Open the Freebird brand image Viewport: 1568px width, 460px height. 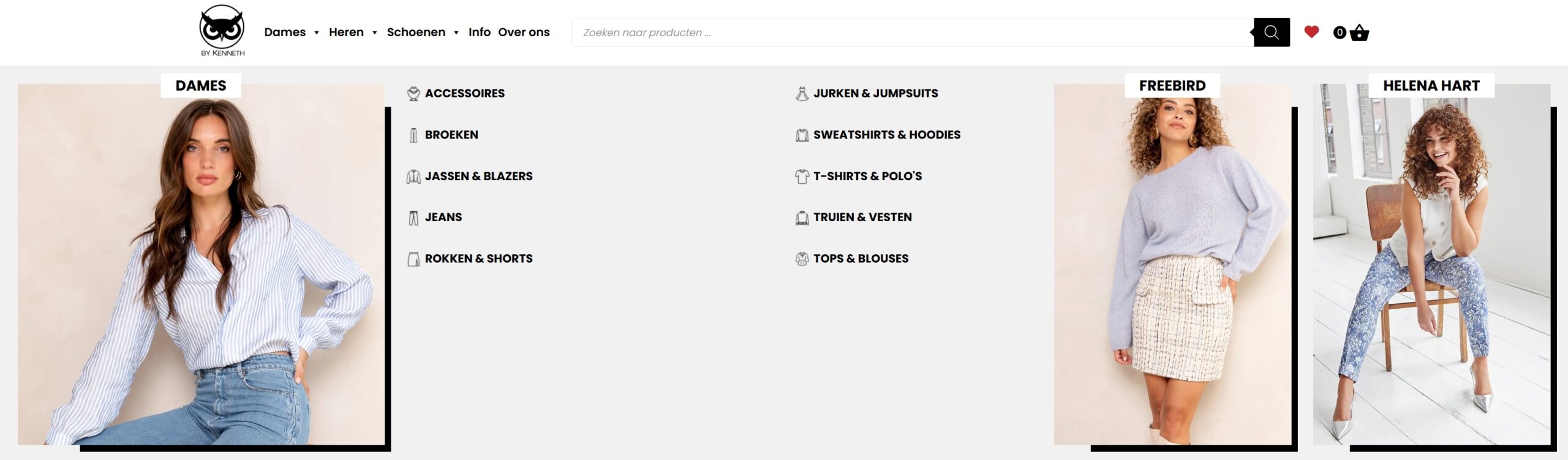tap(1172, 264)
